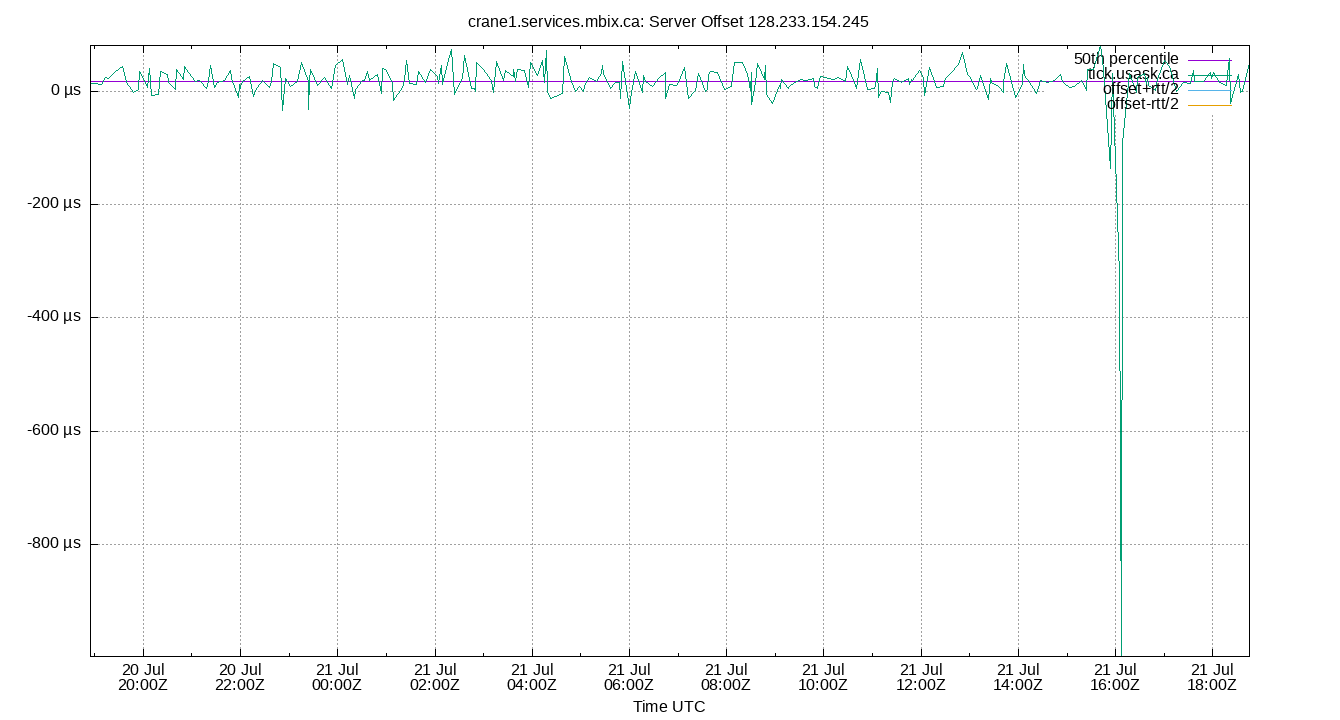Click the '21 Jul 12:00Z' x-axis label
Viewport: 1340px width, 720px height.
(x=921, y=677)
